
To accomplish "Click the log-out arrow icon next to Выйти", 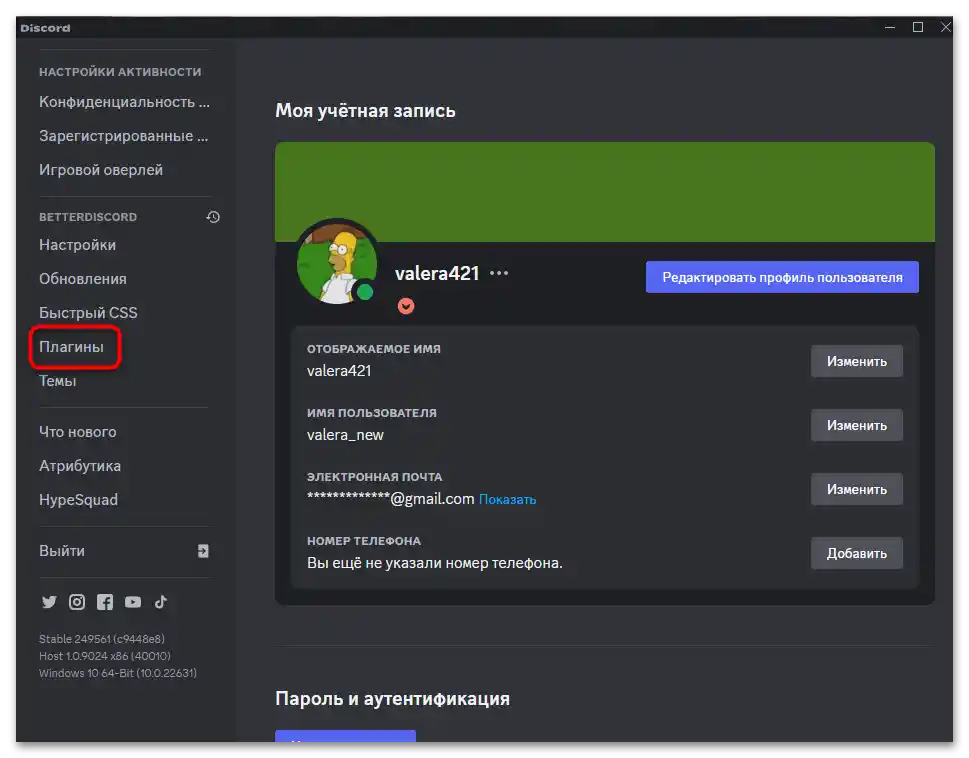I will [x=203, y=550].
